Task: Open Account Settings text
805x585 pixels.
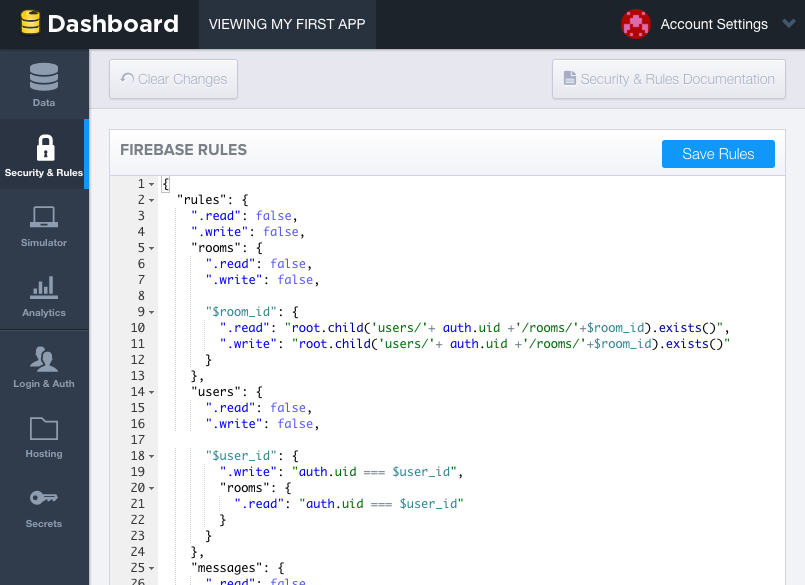Action: 714,24
